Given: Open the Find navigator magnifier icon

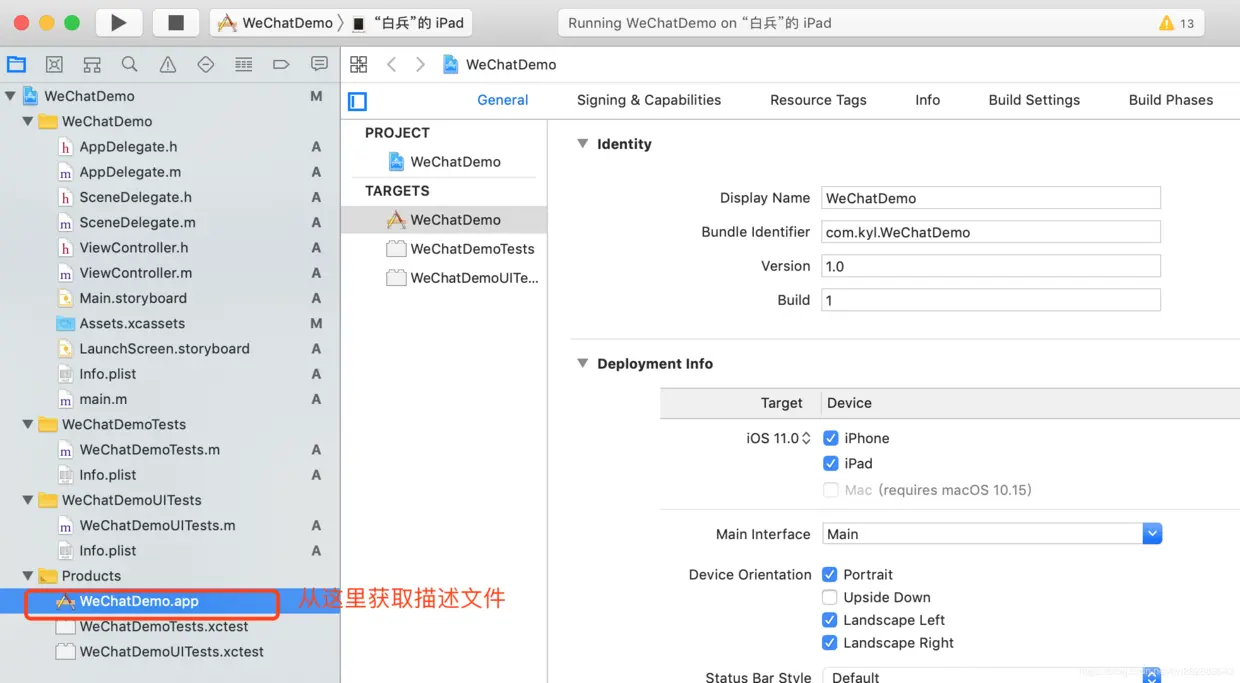Looking at the screenshot, I should click(x=129, y=64).
